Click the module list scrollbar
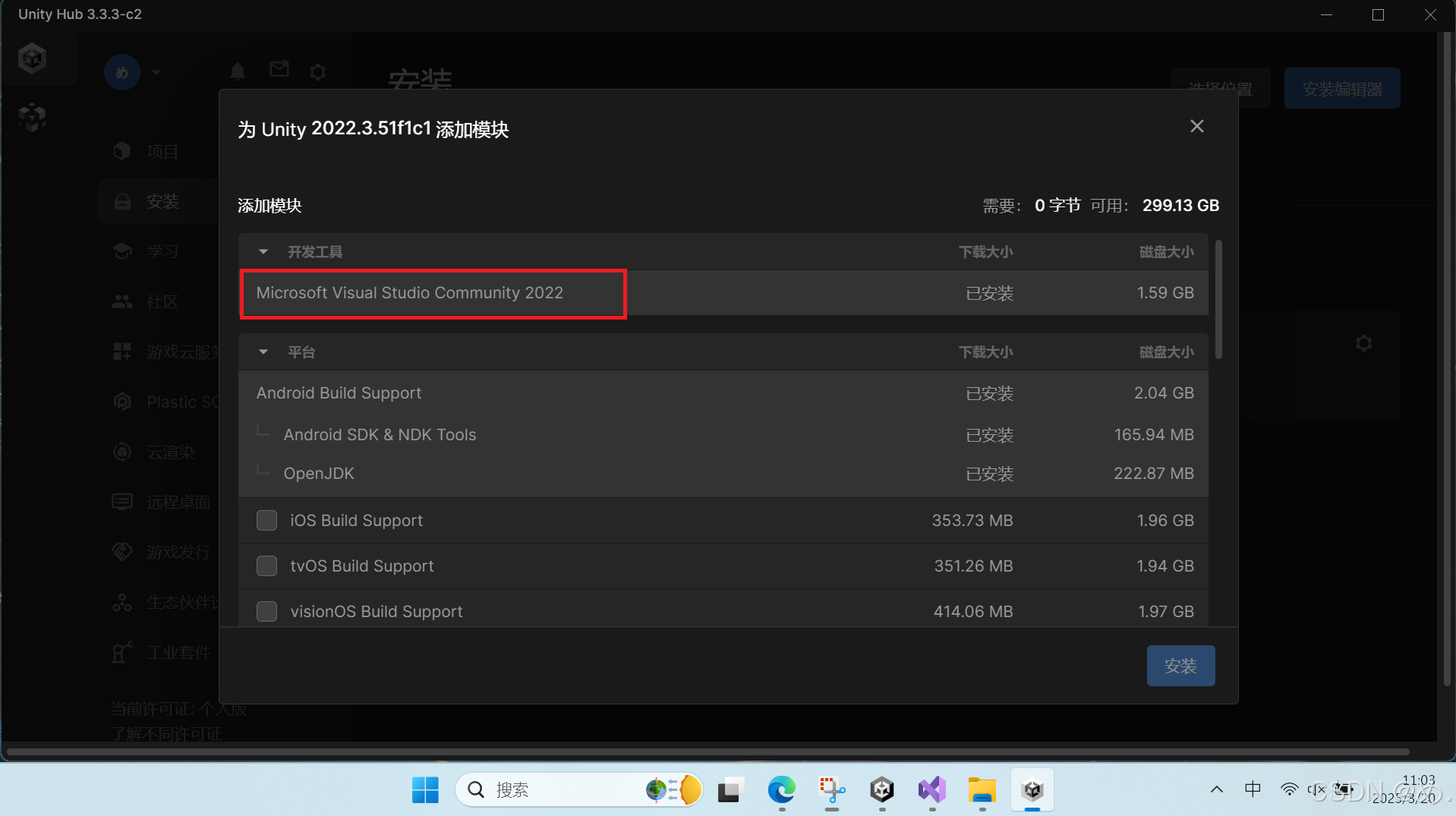This screenshot has width=1456, height=816. (x=1218, y=299)
